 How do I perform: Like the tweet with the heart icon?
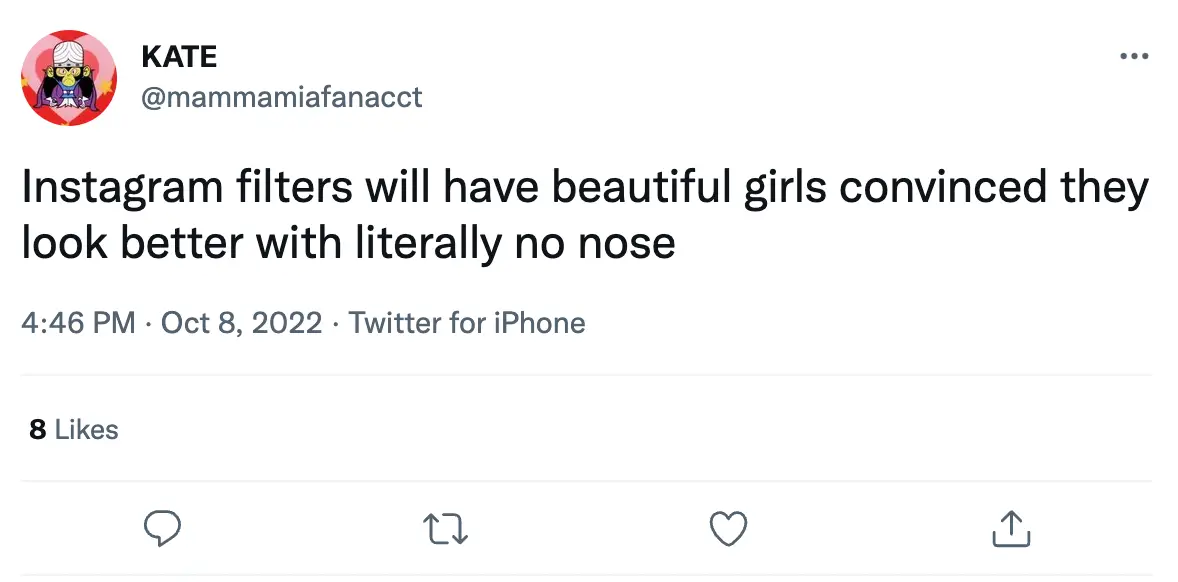tap(729, 528)
